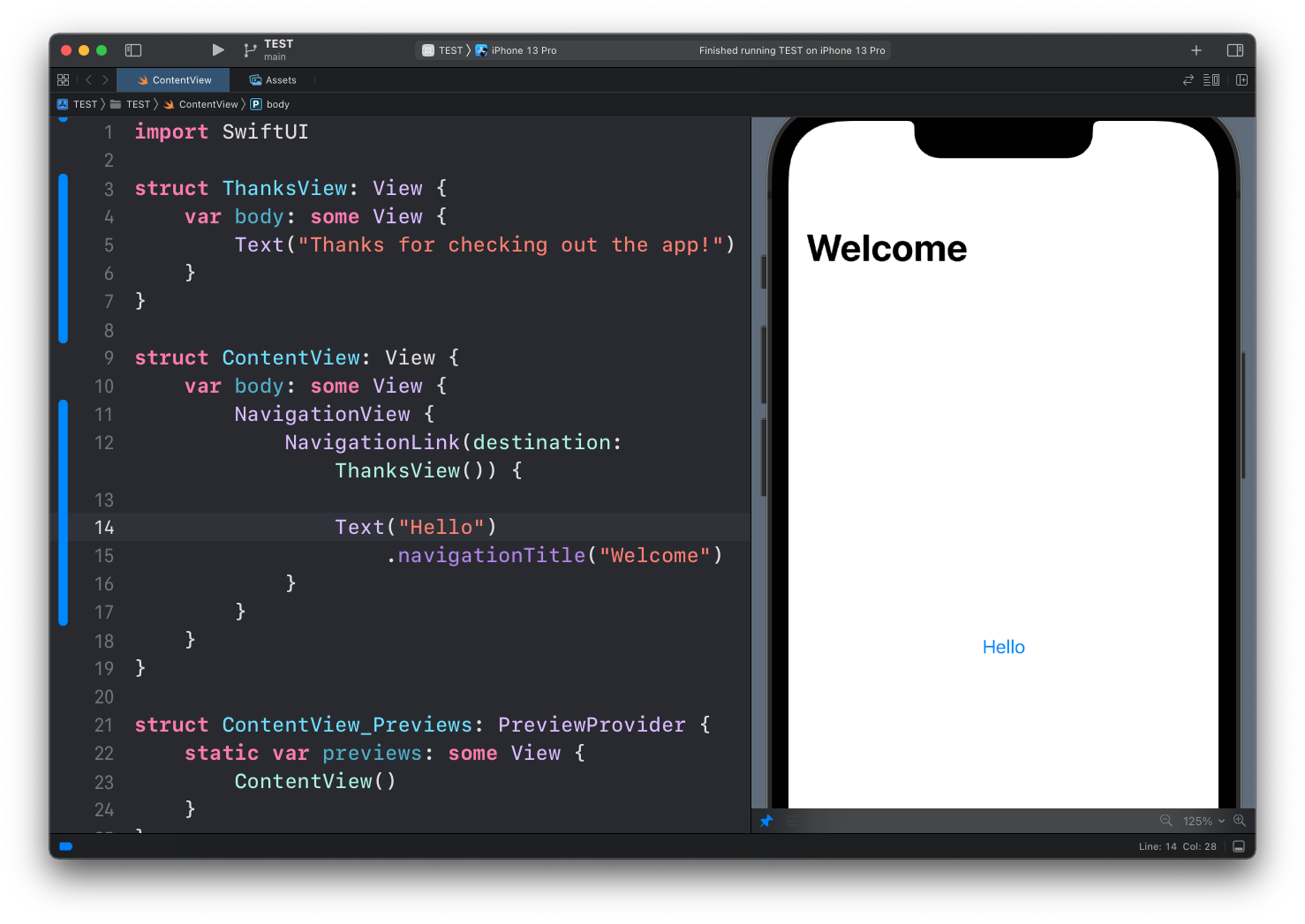Toggle the navigator sidebar panel
Image resolution: width=1305 pixels, height=924 pixels.
click(133, 50)
